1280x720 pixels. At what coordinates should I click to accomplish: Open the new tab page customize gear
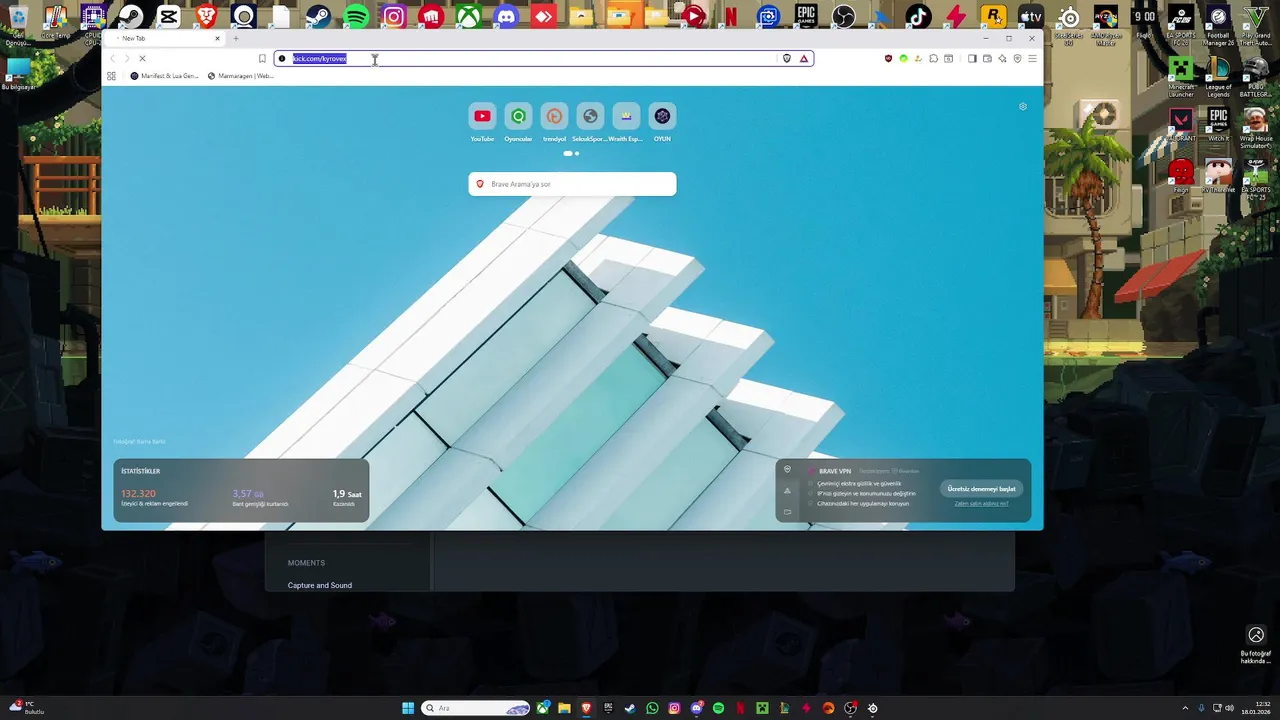[x=1022, y=107]
